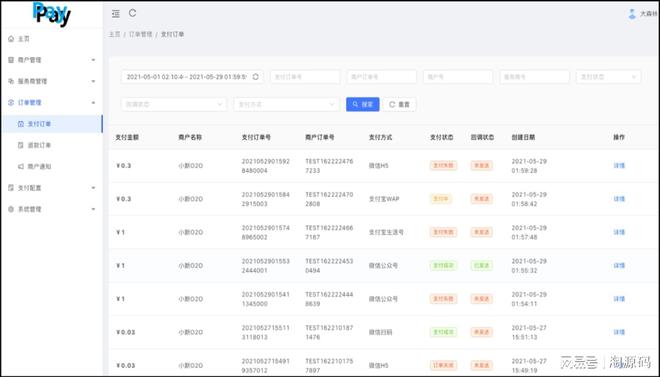Viewport: 660px width, 377px height.
Task: Click the 服务商管理 sidebar icon
Action: (x=11, y=81)
